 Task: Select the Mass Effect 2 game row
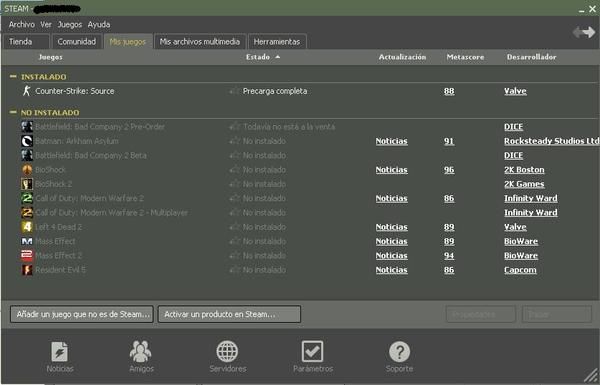pyautogui.click(x=300, y=256)
